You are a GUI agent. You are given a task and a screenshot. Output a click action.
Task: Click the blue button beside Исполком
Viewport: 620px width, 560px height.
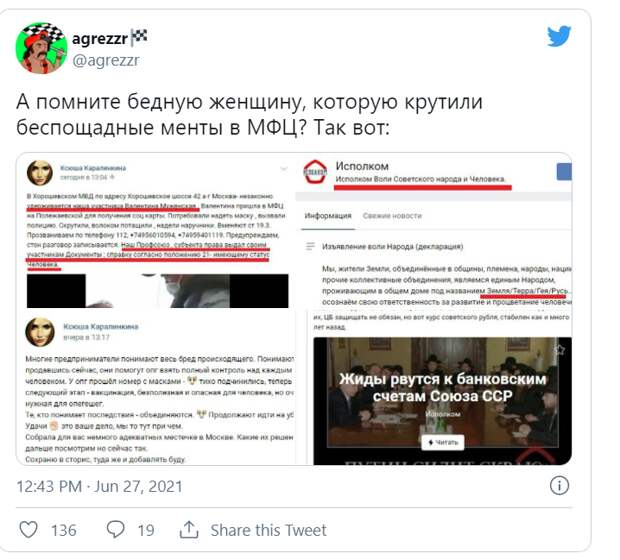(x=564, y=172)
